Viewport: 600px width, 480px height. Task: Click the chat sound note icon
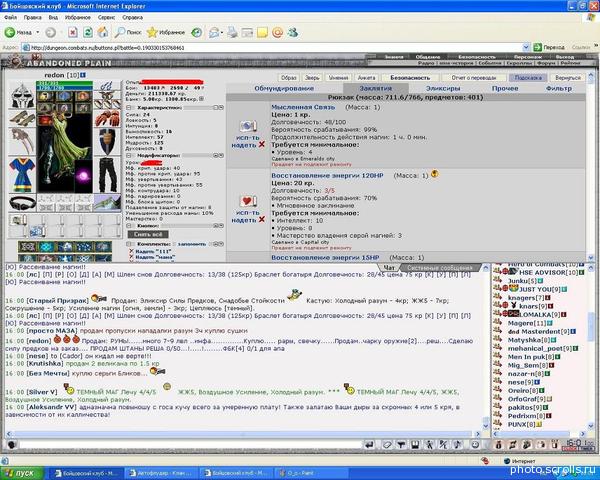tap(457, 444)
